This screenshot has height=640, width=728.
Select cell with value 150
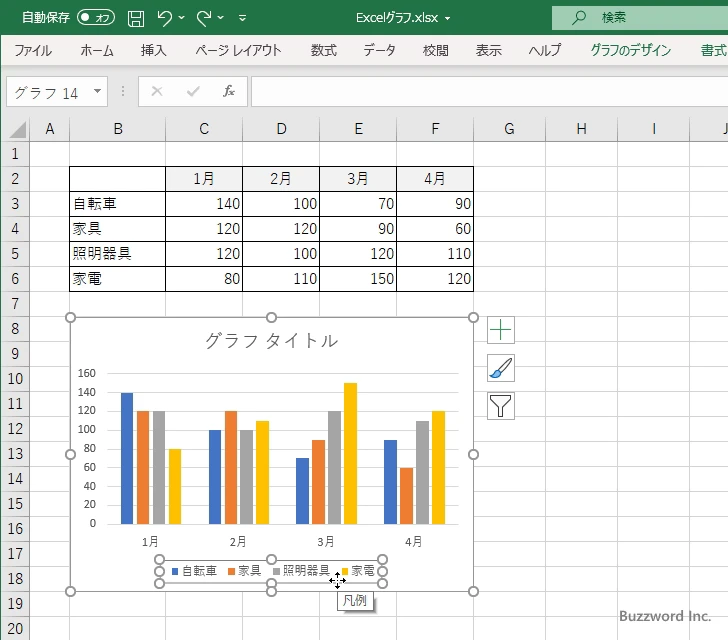(358, 279)
